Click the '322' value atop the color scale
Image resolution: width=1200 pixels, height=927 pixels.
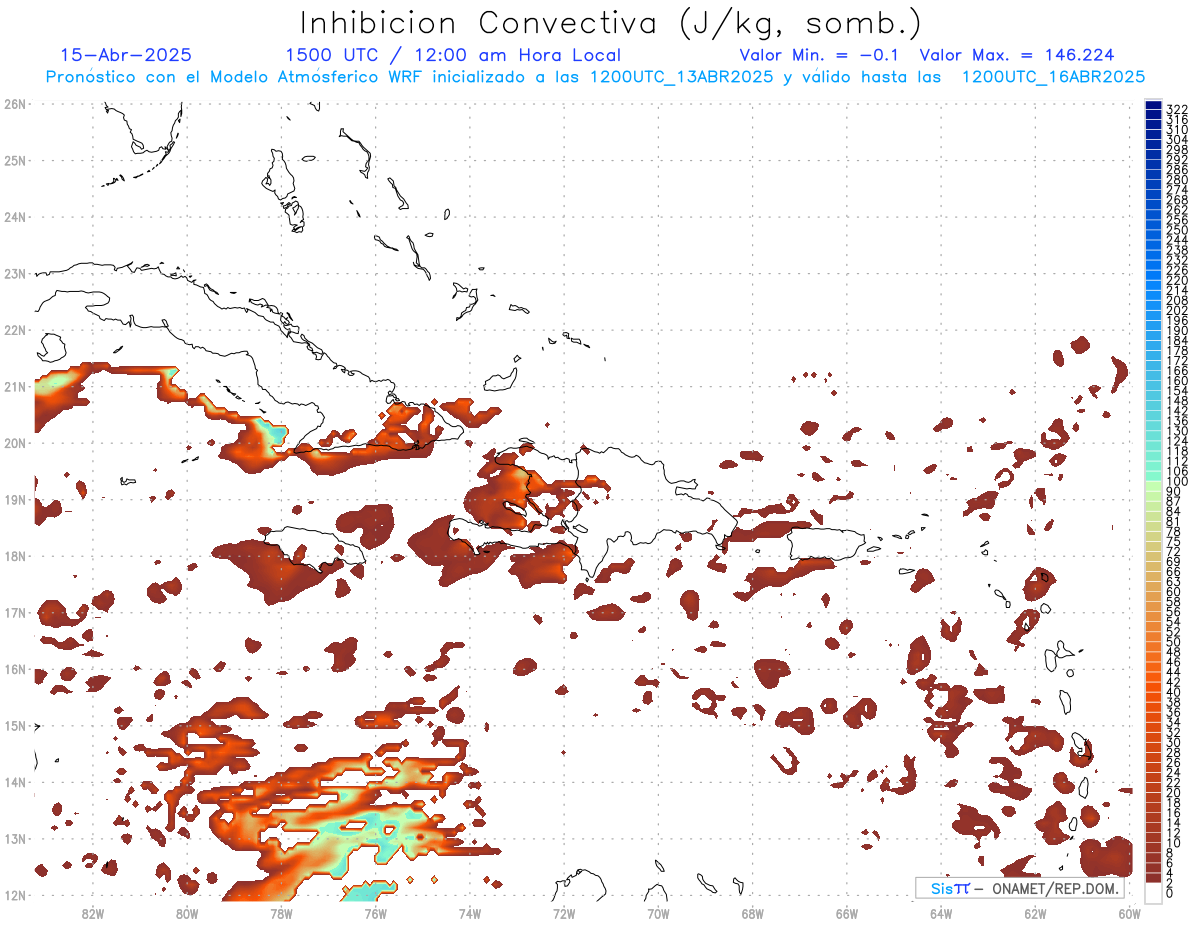1177,109
